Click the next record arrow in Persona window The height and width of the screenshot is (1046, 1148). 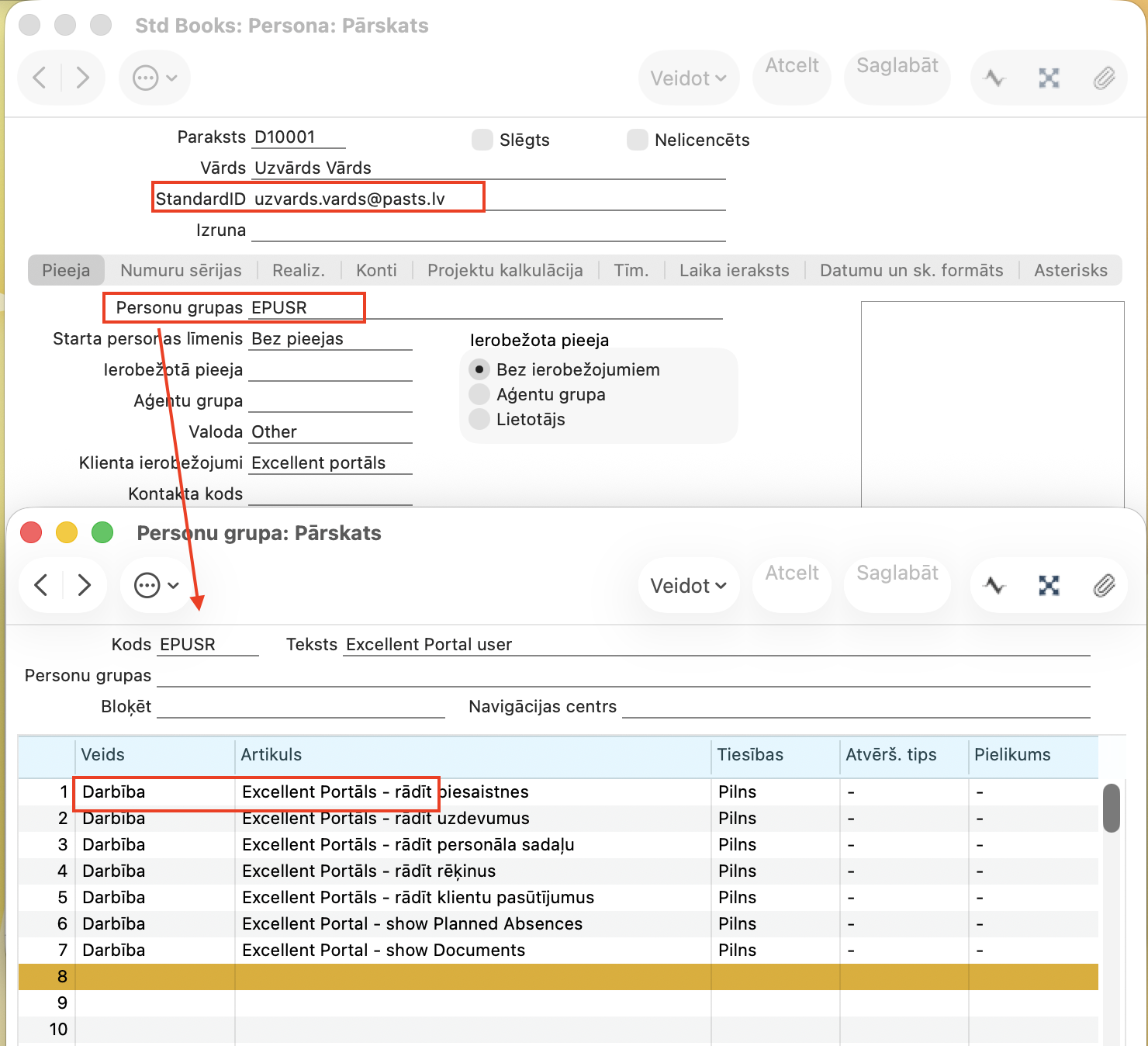pos(82,78)
